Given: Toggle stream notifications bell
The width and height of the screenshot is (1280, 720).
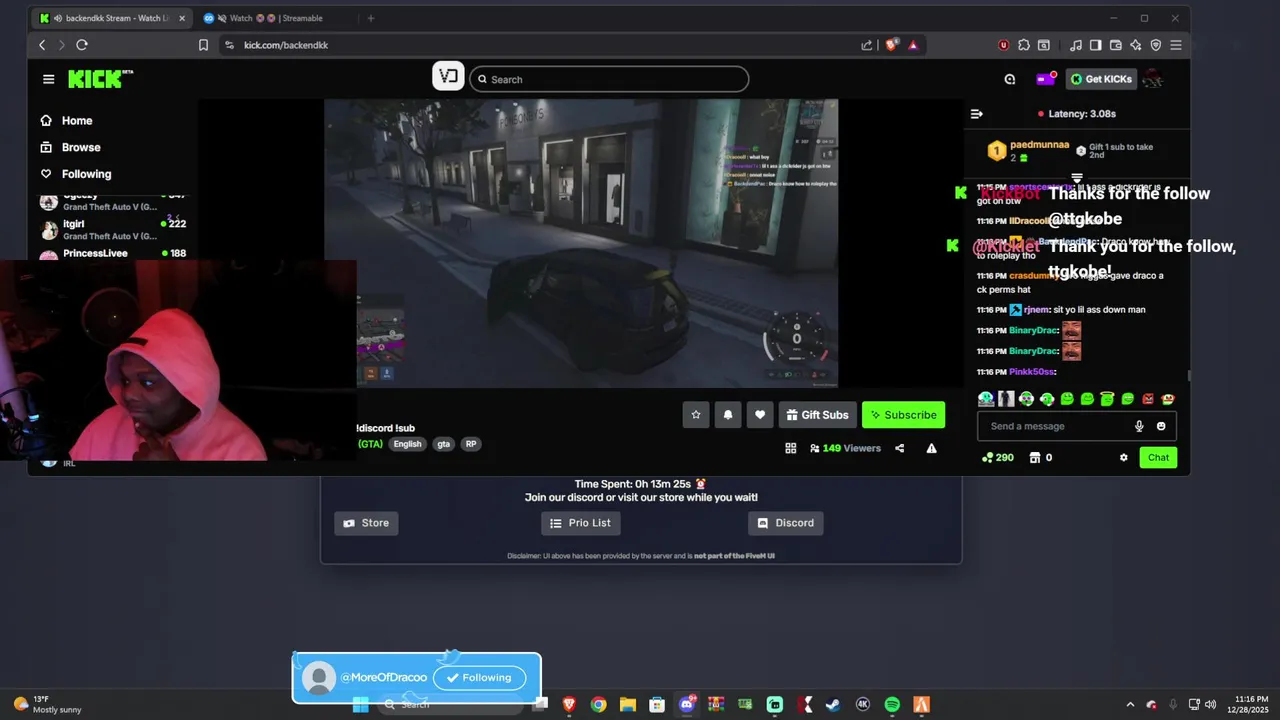Looking at the screenshot, I should [728, 415].
